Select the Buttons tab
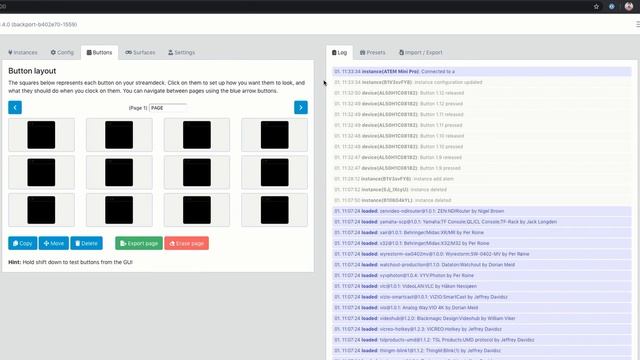This screenshot has height=360, width=640. tap(99, 52)
